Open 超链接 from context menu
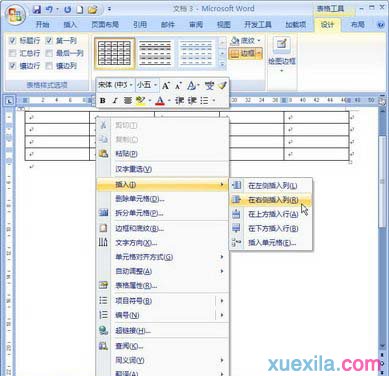389x376 pixels. coord(162,331)
